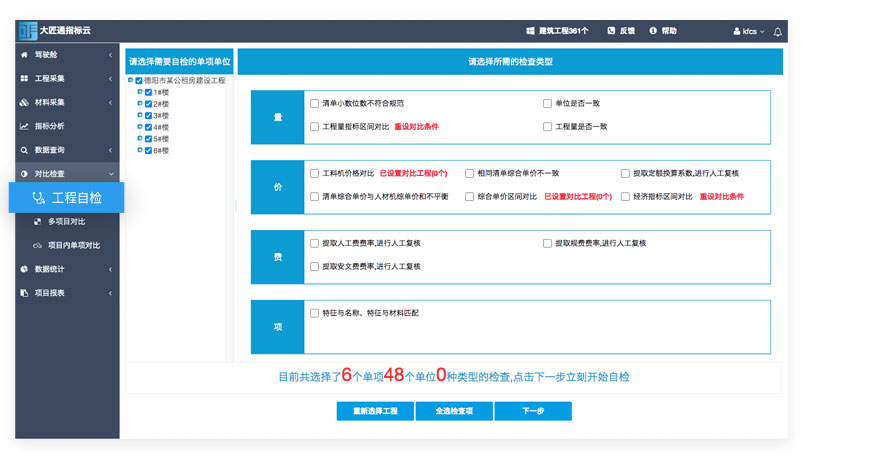Screen dimensions: 869x459
Task: Expand the 5#楼 tree node
Action: point(140,139)
